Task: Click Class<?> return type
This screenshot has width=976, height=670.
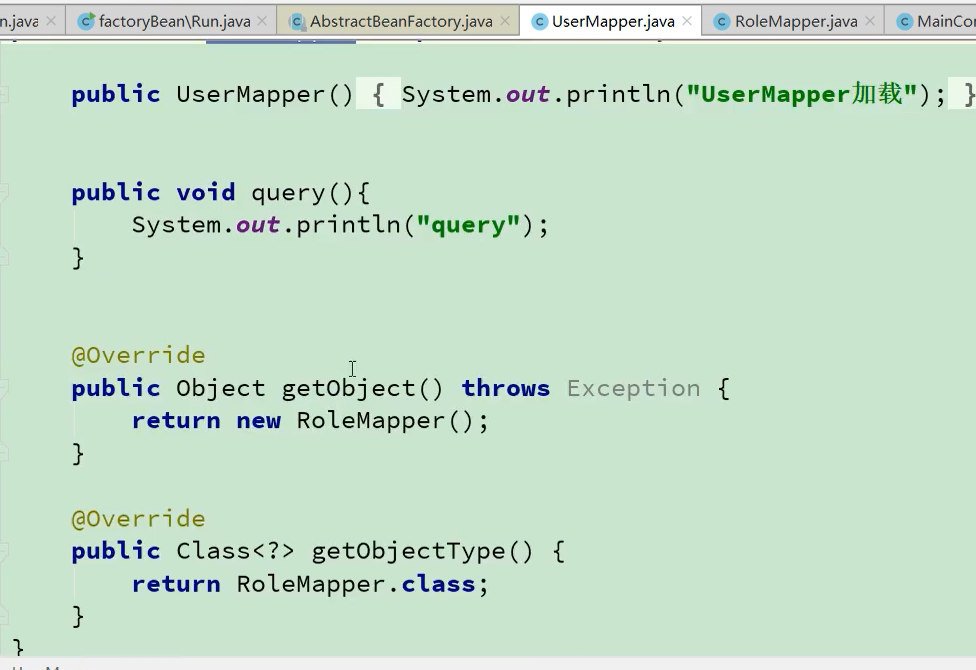Action: click(x=235, y=552)
